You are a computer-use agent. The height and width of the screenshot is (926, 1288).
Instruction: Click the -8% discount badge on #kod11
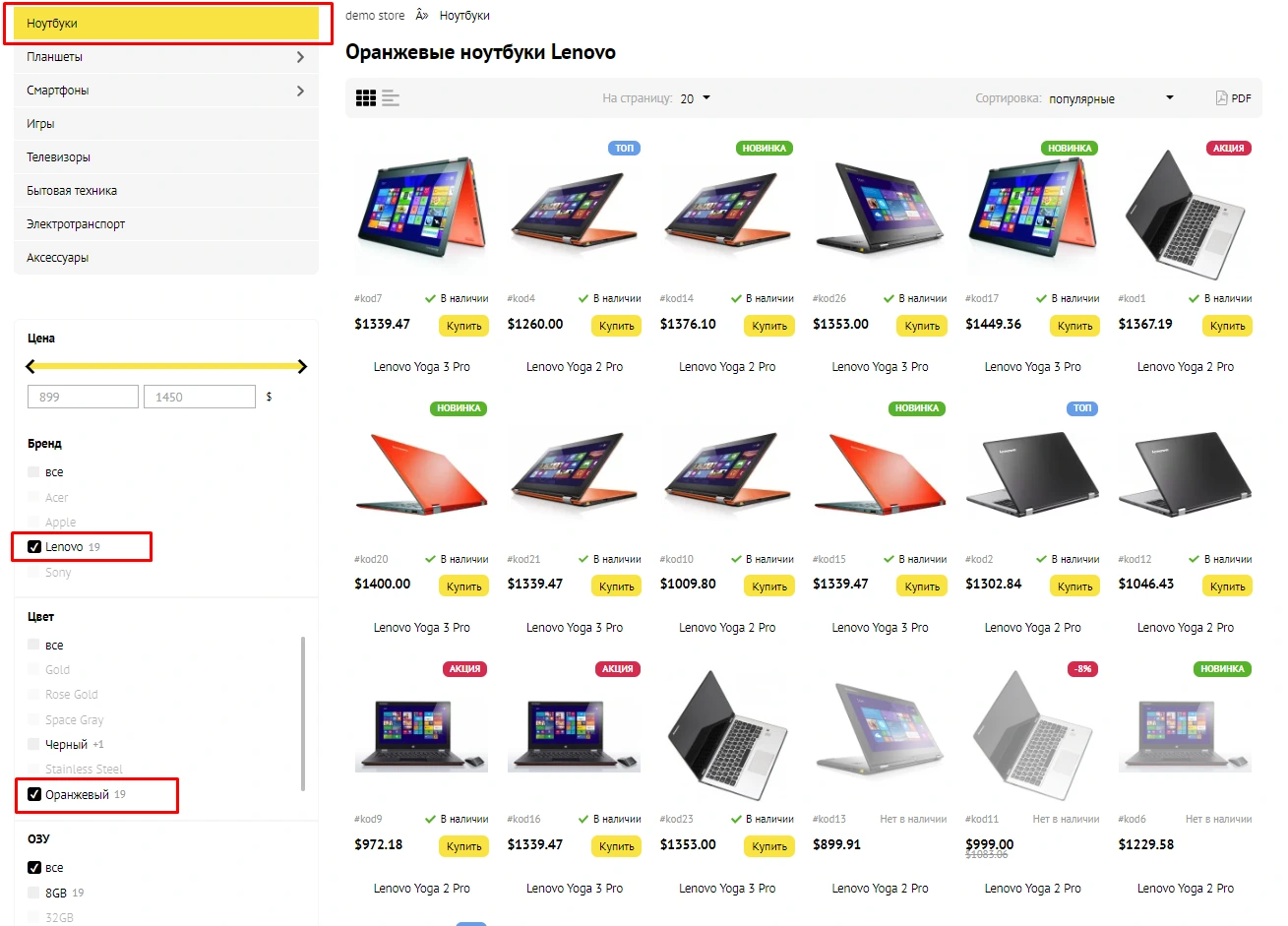pos(1082,669)
